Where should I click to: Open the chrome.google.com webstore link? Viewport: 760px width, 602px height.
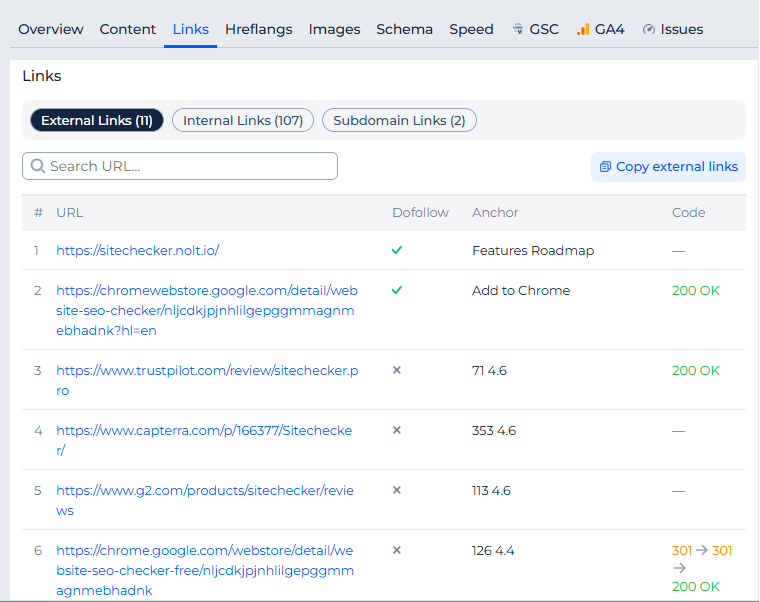click(x=205, y=570)
